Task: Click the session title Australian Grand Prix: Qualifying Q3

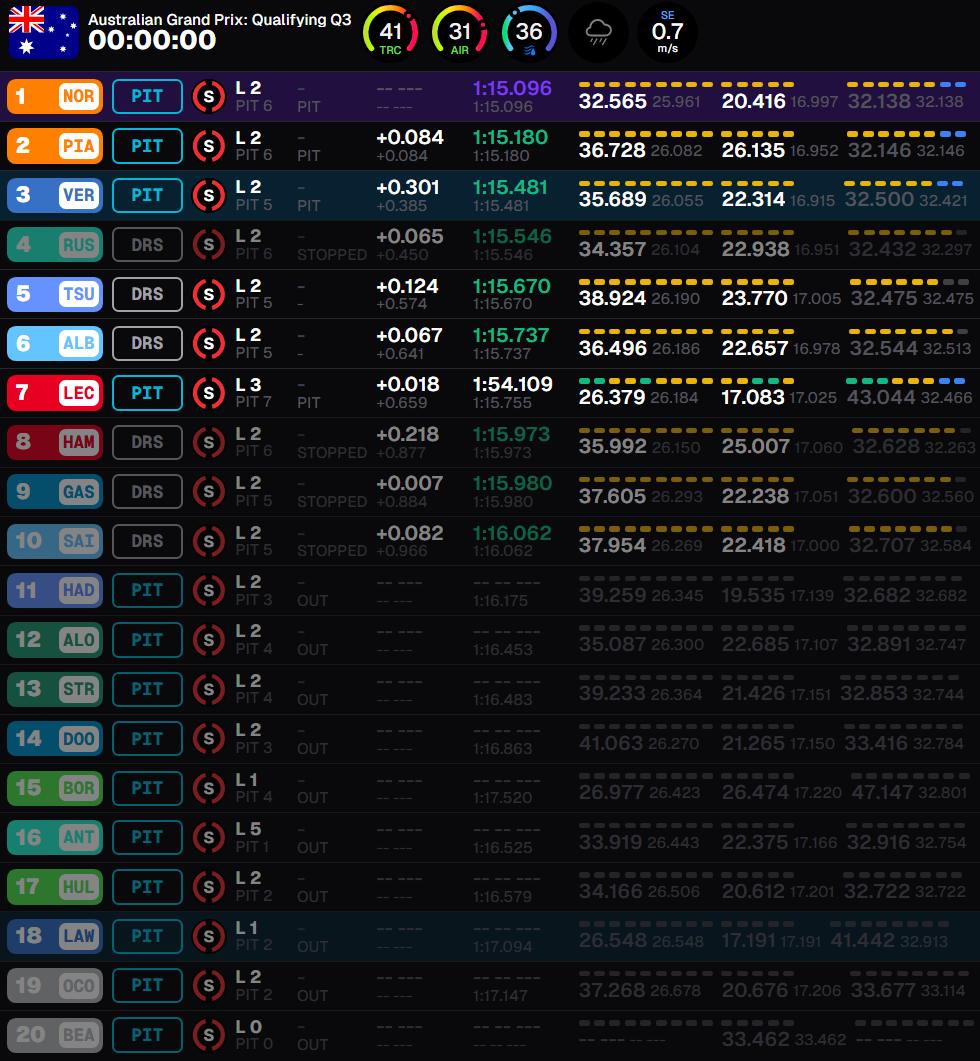Action: tap(220, 20)
